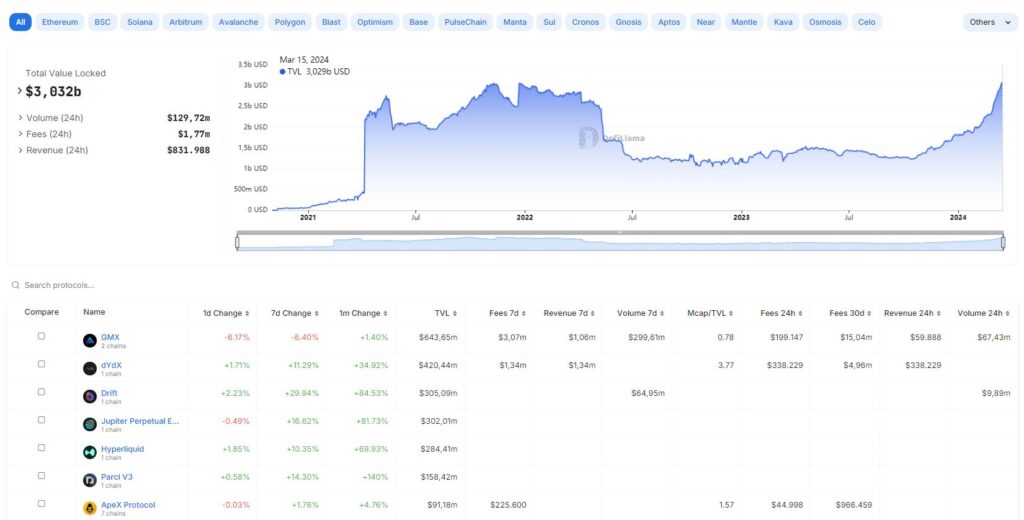This screenshot has height=520, width=1024.
Task: Click the dYdX protocol logo icon
Action: [x=89, y=368]
